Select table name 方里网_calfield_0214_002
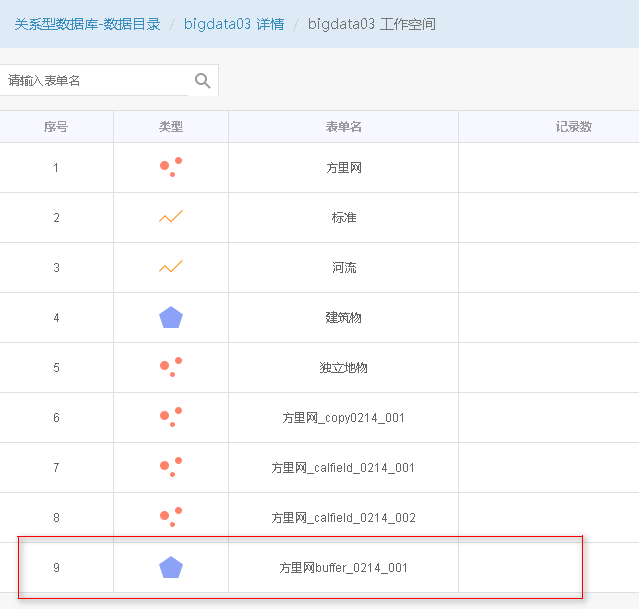The width and height of the screenshot is (639, 609). 344,518
